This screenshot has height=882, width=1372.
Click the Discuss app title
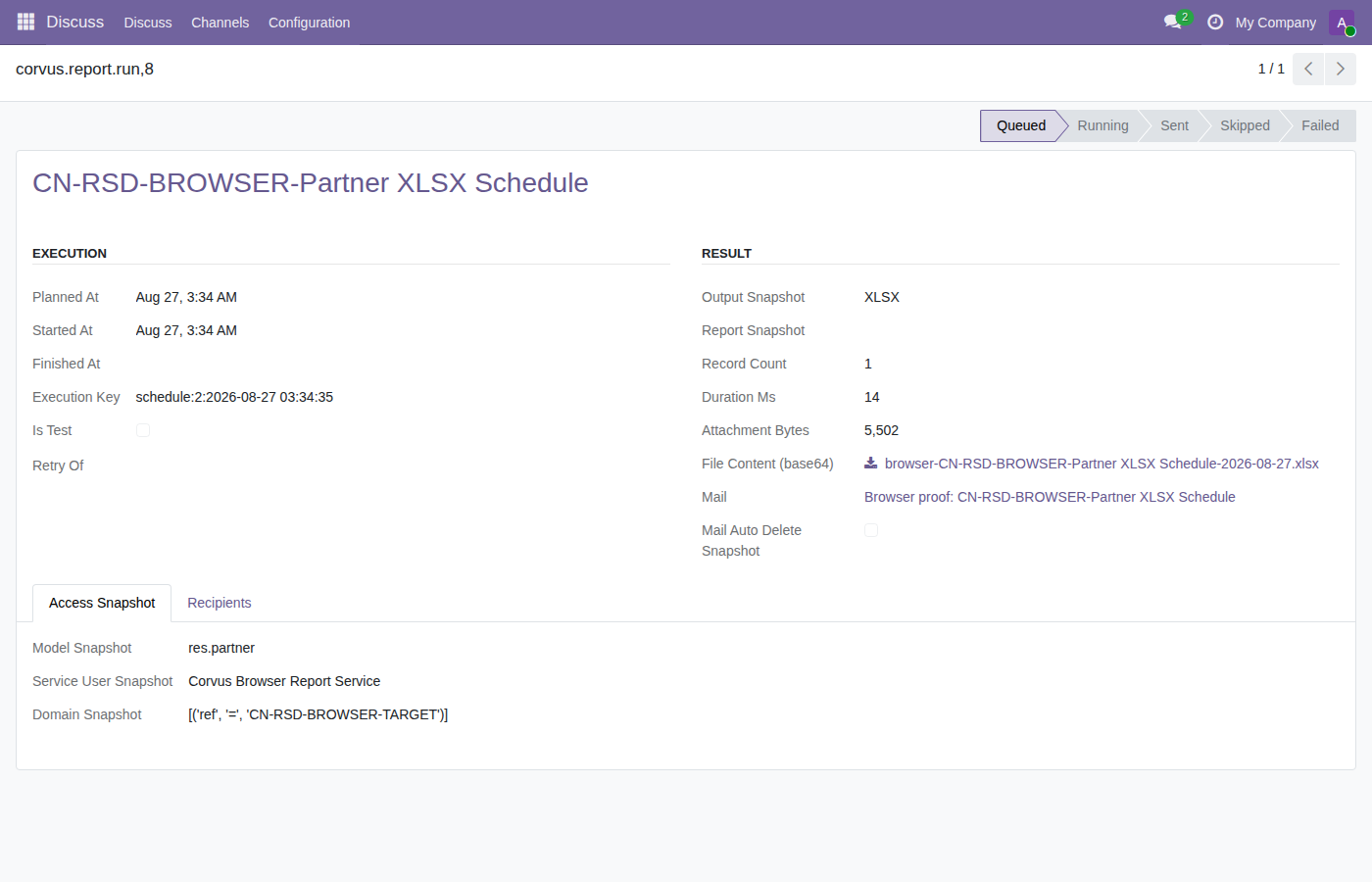click(75, 22)
